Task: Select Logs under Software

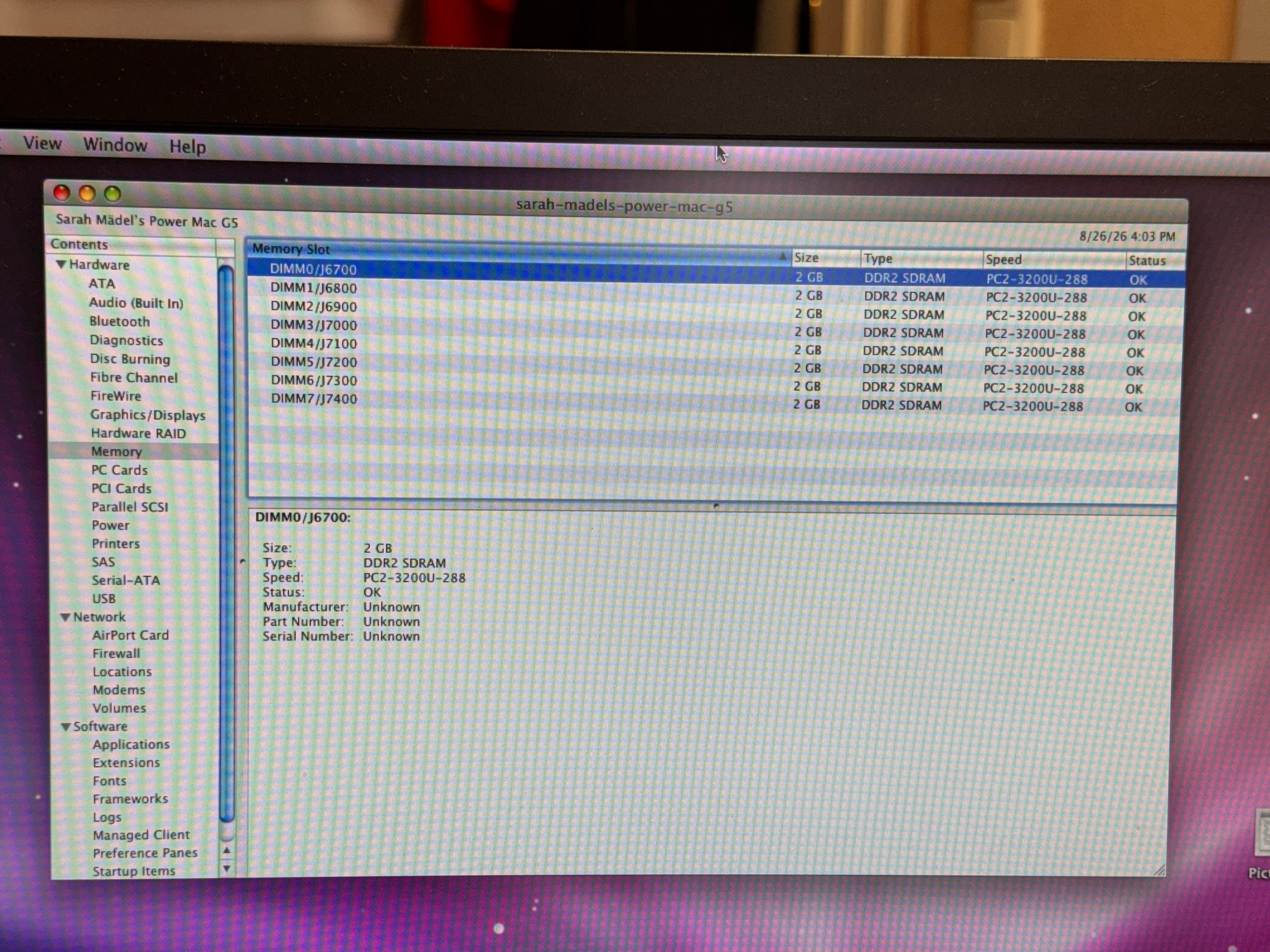Action: click(x=107, y=817)
